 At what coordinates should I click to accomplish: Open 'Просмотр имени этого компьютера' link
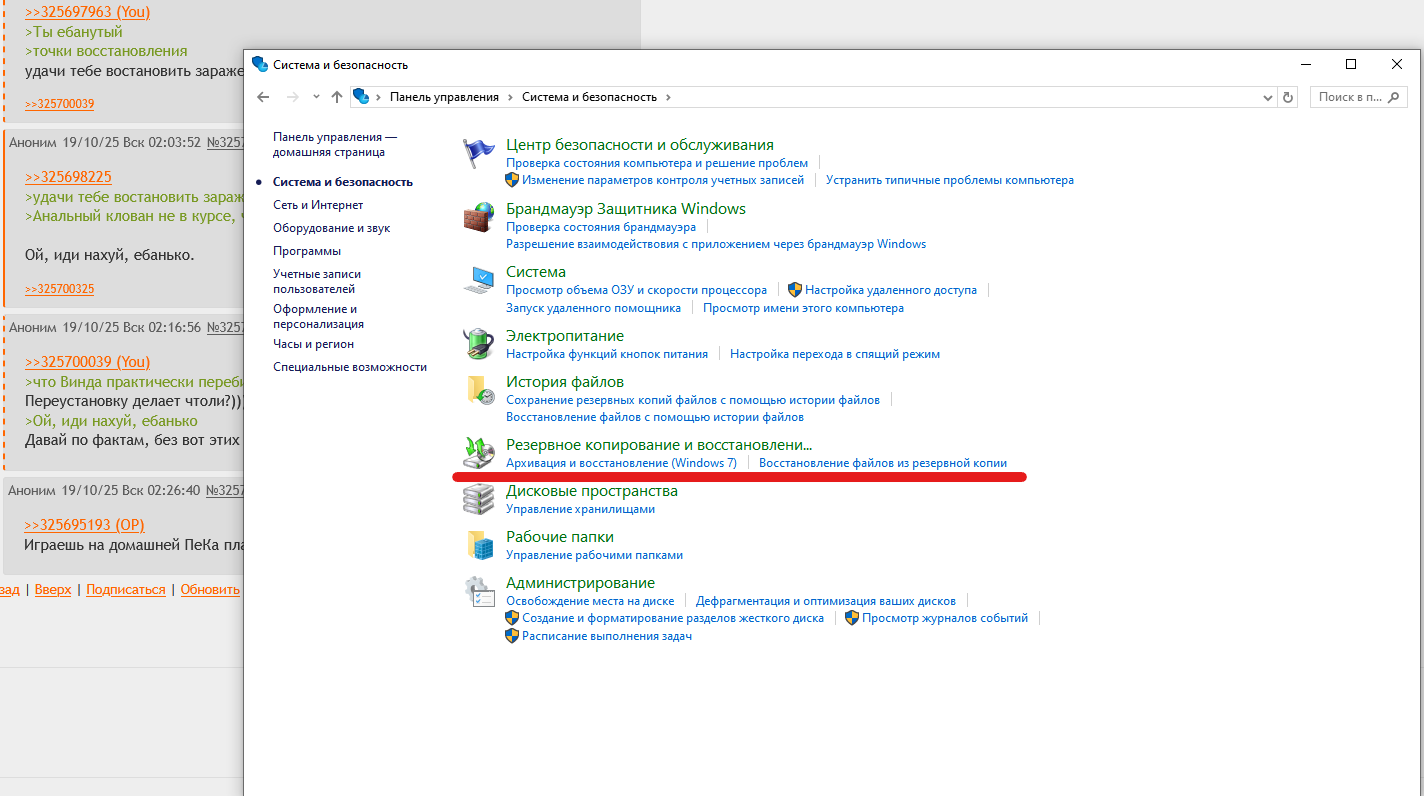[x=803, y=308]
